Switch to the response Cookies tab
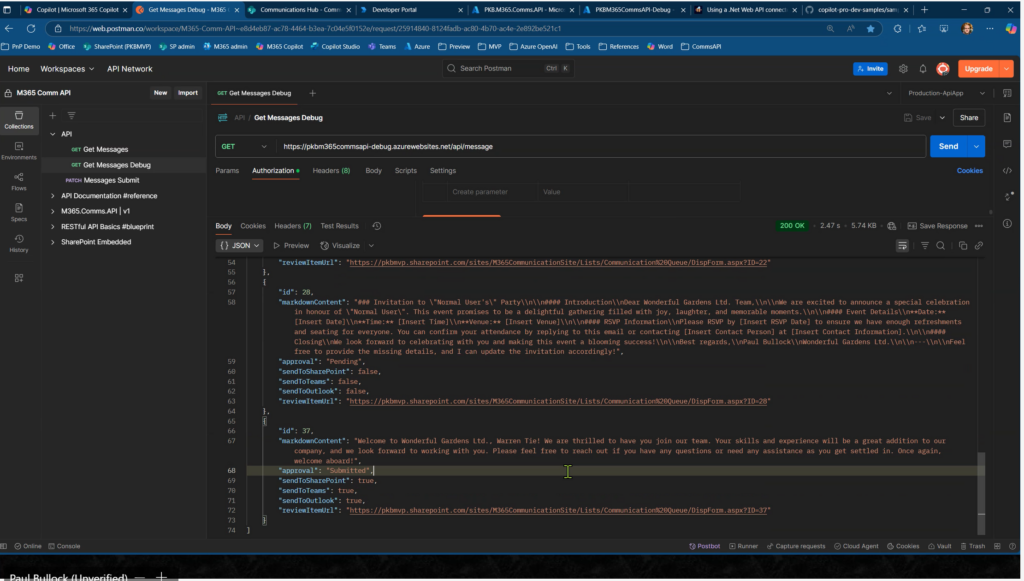1024x581 pixels. pyautogui.click(x=253, y=226)
